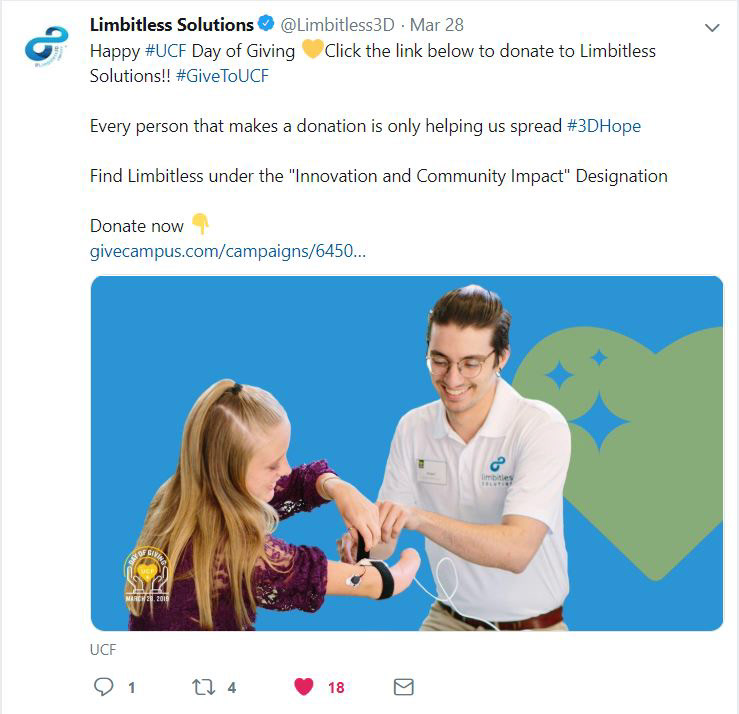This screenshot has height=714, width=739.
Task: Unlike the tweet via the red heart
Action: (304, 687)
